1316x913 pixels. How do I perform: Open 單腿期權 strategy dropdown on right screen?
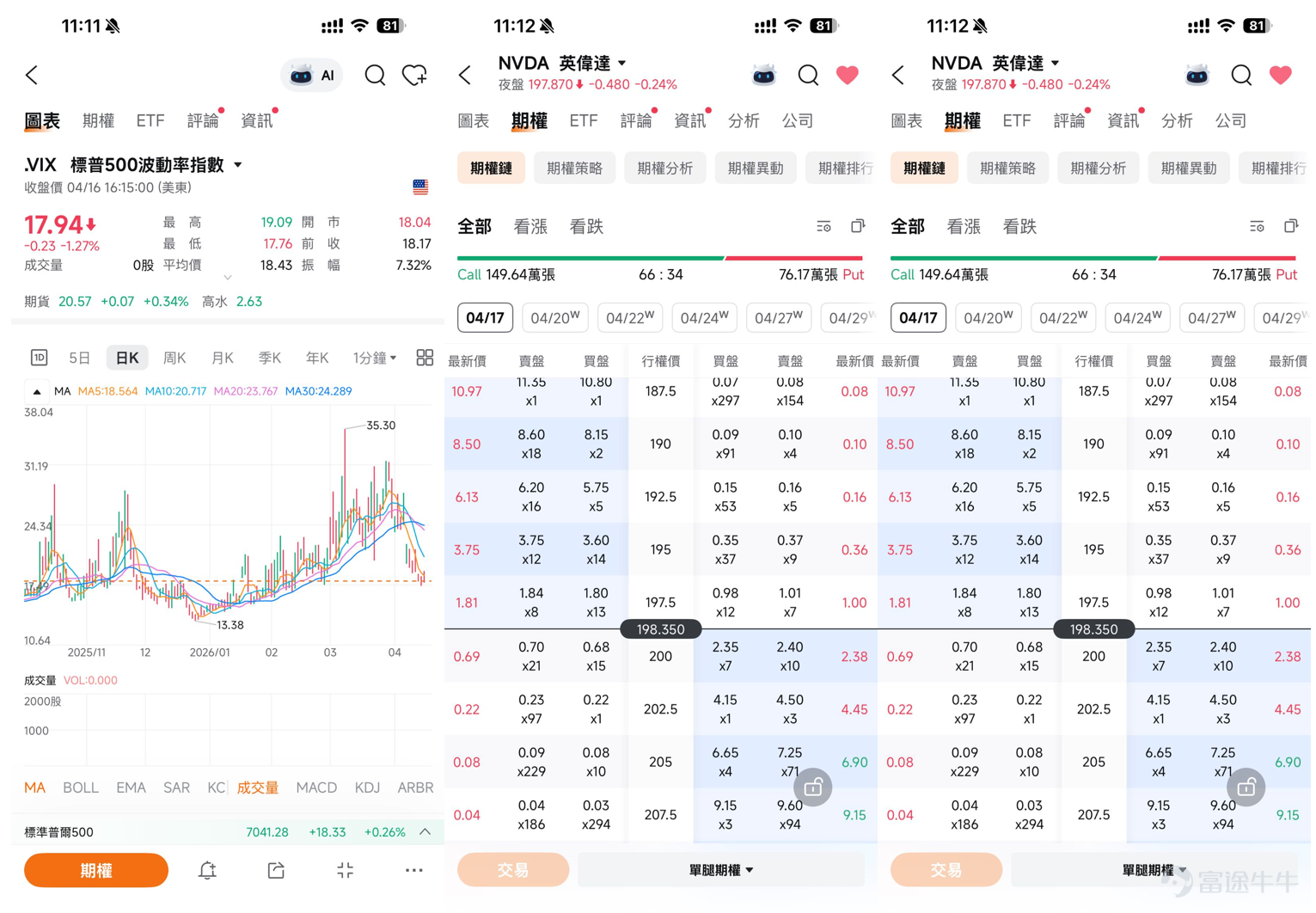[x=1154, y=870]
